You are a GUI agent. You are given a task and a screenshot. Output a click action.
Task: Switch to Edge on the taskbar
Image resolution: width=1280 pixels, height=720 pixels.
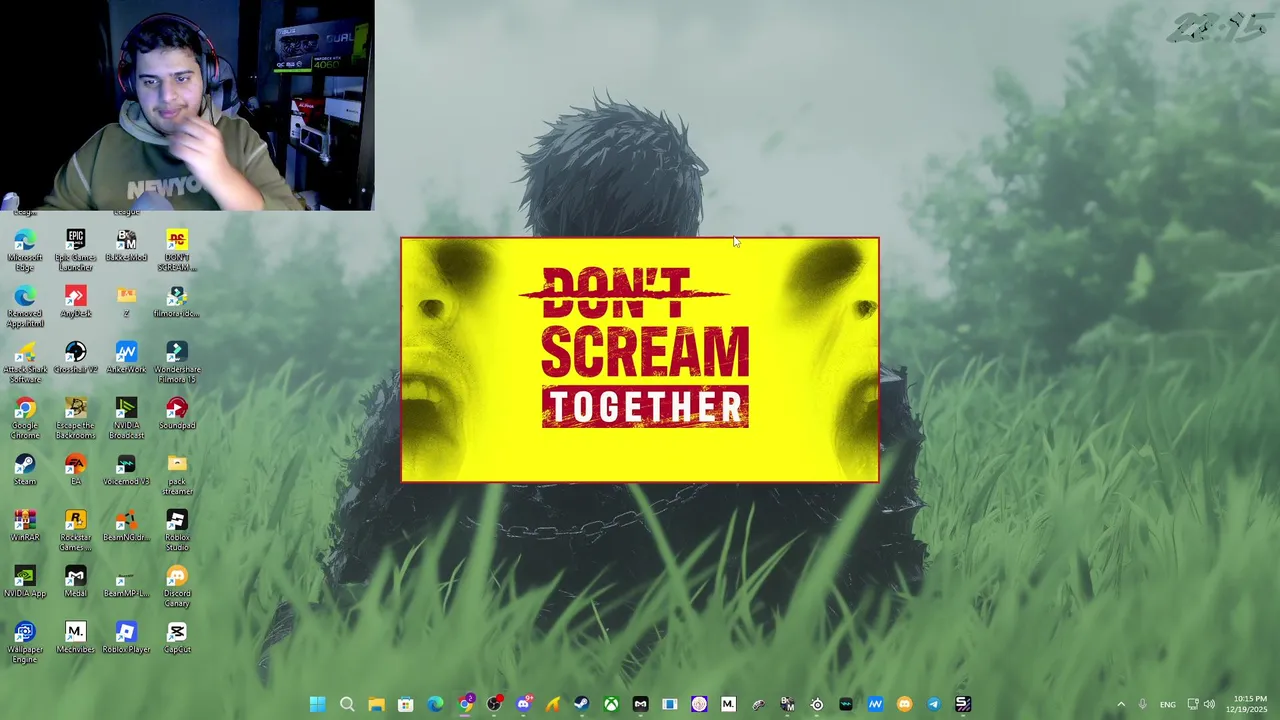(x=435, y=704)
